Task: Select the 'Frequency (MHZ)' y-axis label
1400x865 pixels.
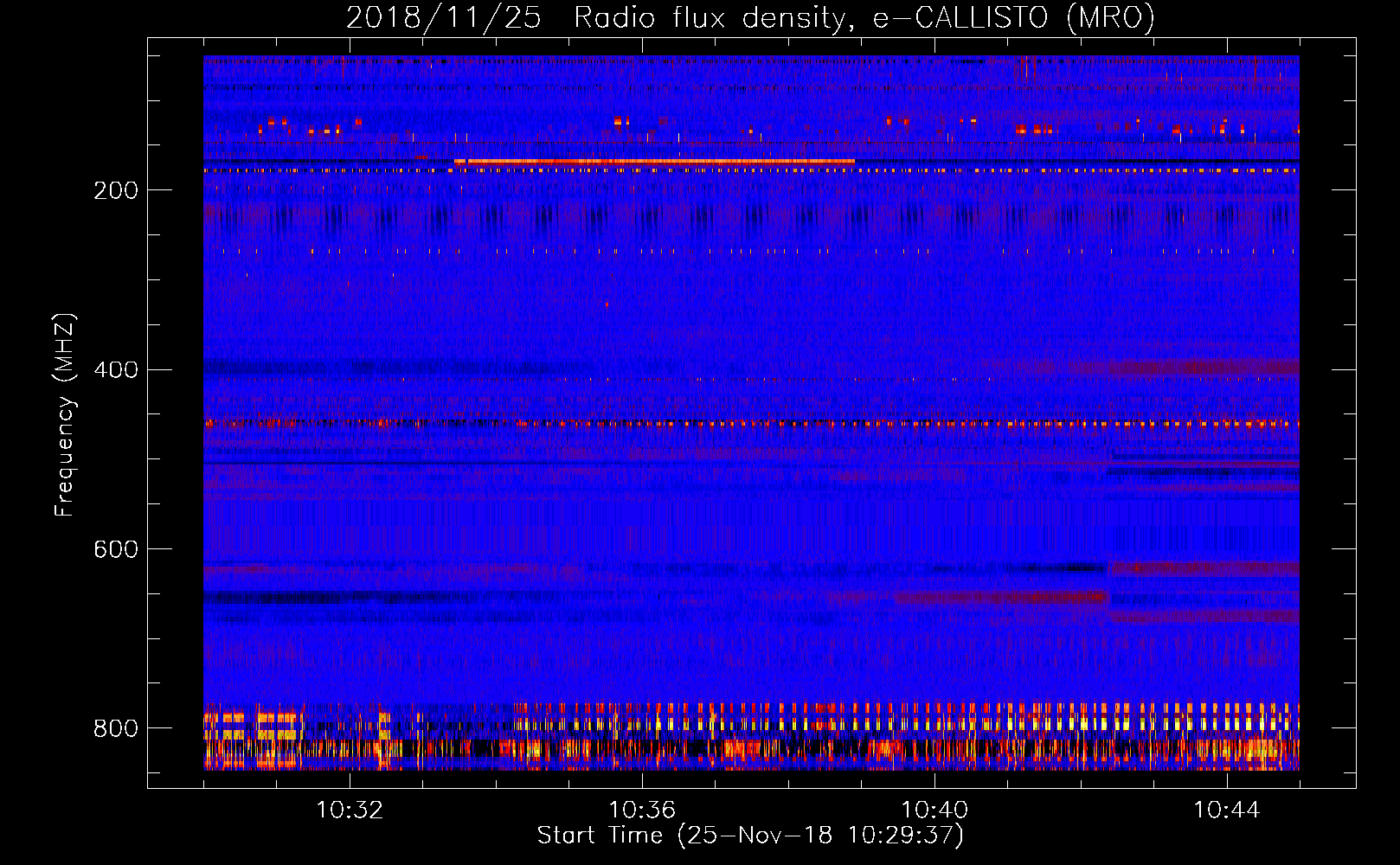Action: click(x=64, y=415)
